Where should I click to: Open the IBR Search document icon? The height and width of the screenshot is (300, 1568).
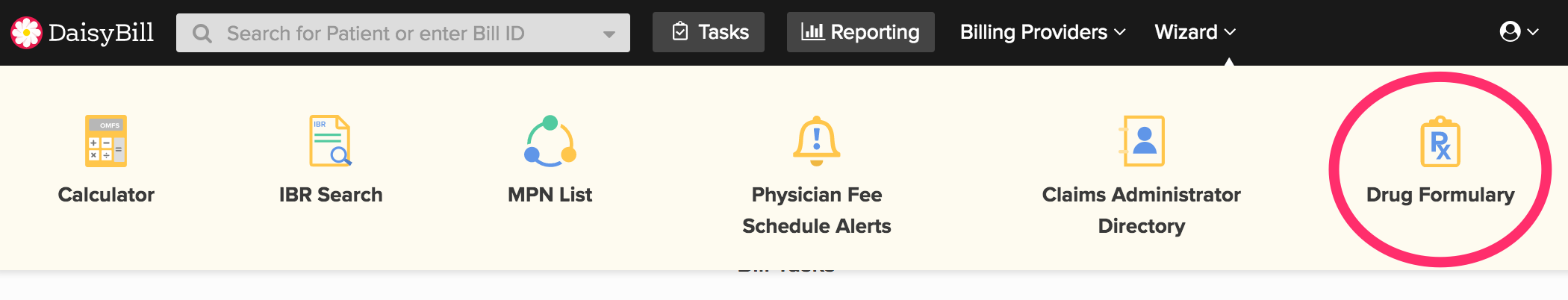330,141
